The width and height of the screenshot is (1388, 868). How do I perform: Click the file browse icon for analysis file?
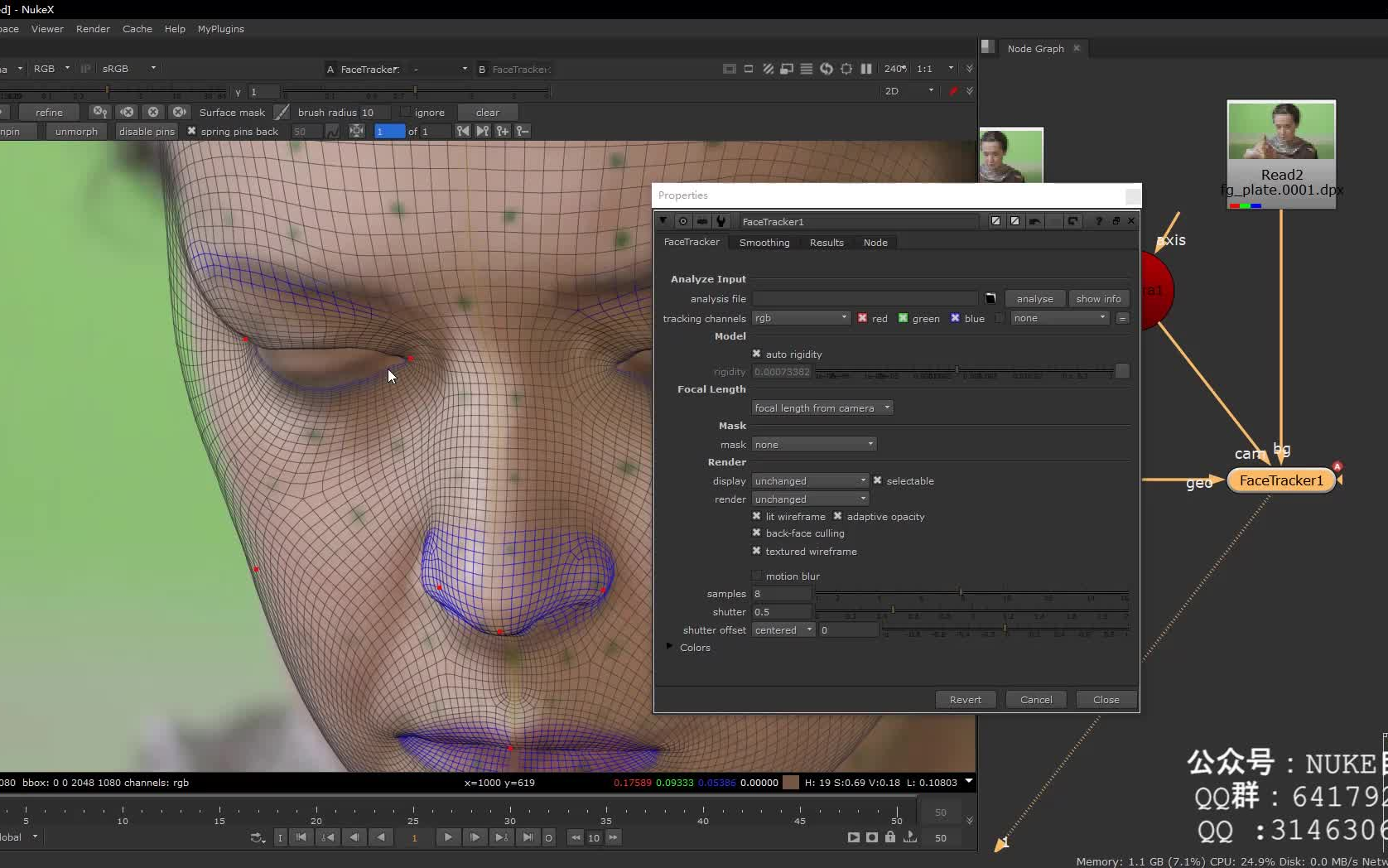pos(990,298)
